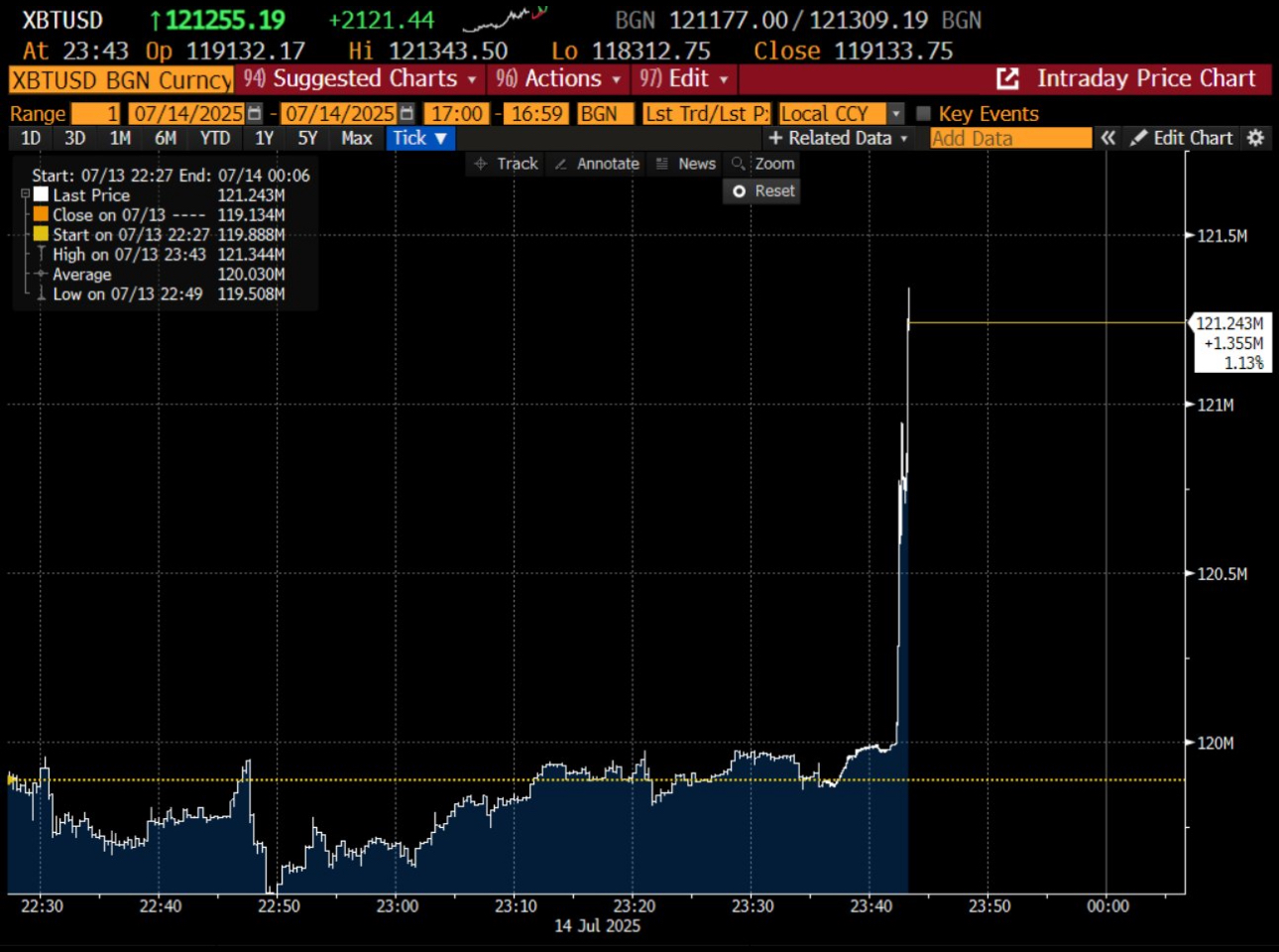Click the white Last Price swatch
This screenshot has width=1279, height=952.
[41, 194]
